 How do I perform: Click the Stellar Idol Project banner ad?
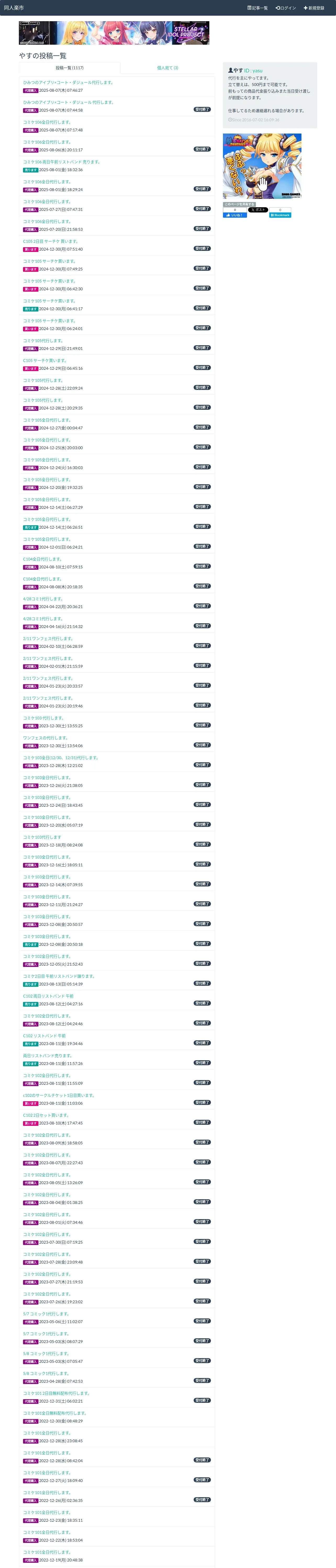pyautogui.click(x=114, y=33)
